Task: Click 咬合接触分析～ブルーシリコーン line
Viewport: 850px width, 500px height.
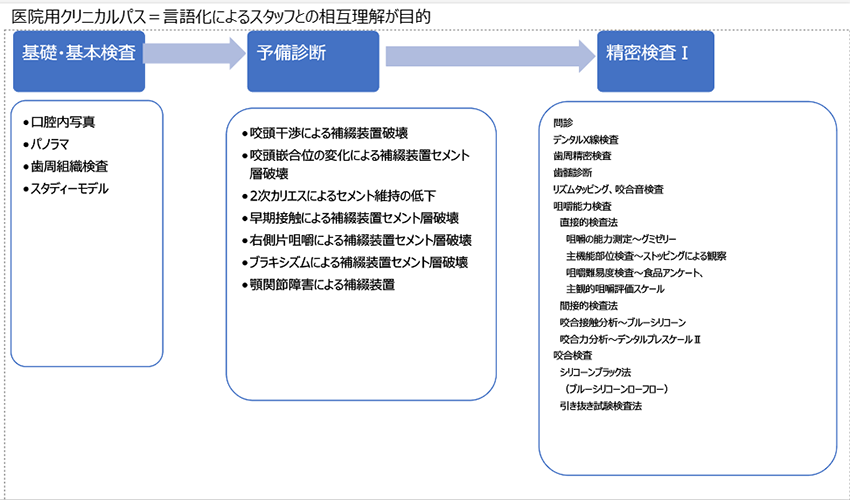Action: pos(623,323)
